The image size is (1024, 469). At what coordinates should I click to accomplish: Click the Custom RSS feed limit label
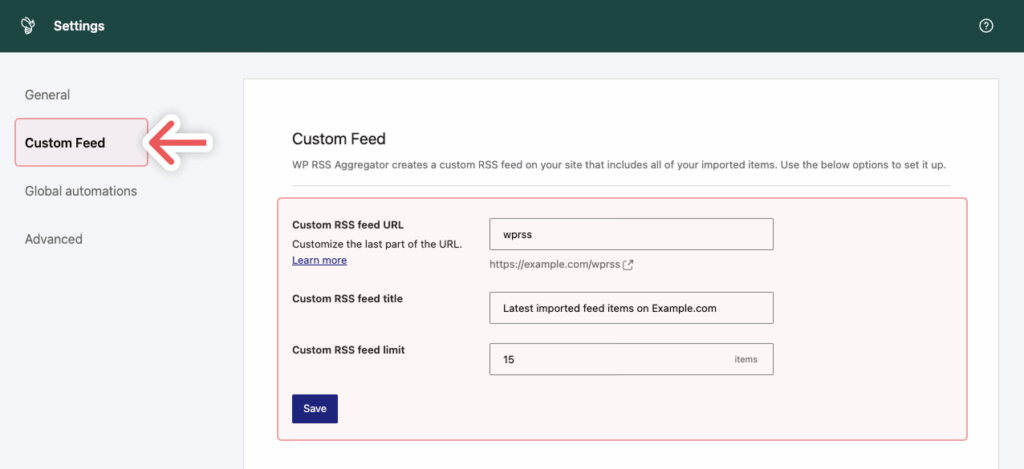(x=349, y=350)
